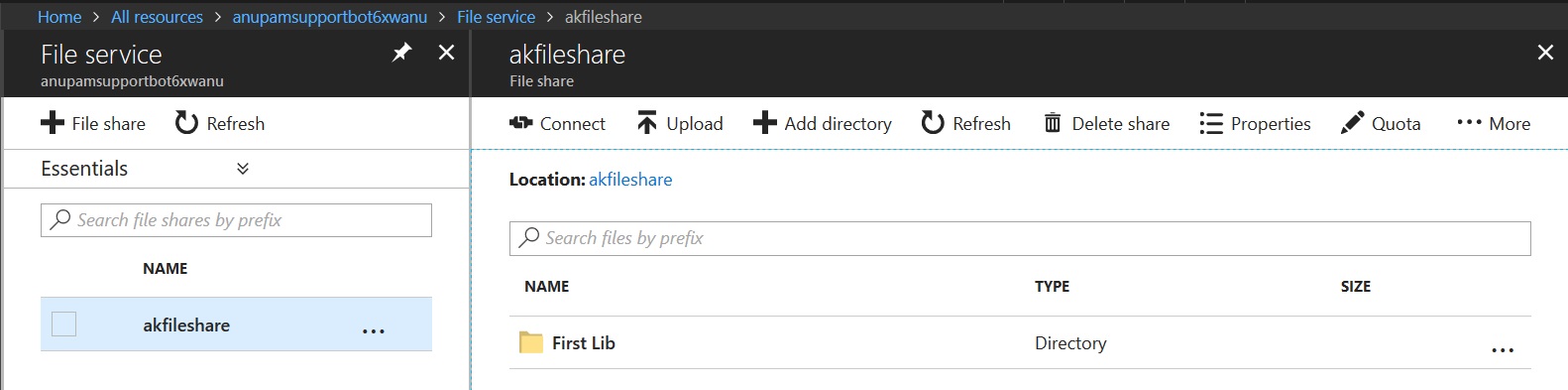Open All resources breadcrumb
Image resolution: width=1568 pixels, height=390 pixels.
pyautogui.click(x=157, y=17)
